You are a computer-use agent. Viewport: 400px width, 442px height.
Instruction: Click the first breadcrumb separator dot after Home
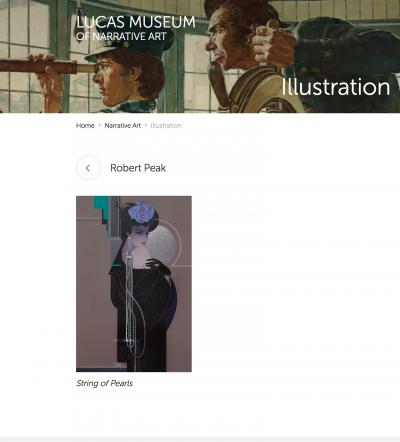99,126
